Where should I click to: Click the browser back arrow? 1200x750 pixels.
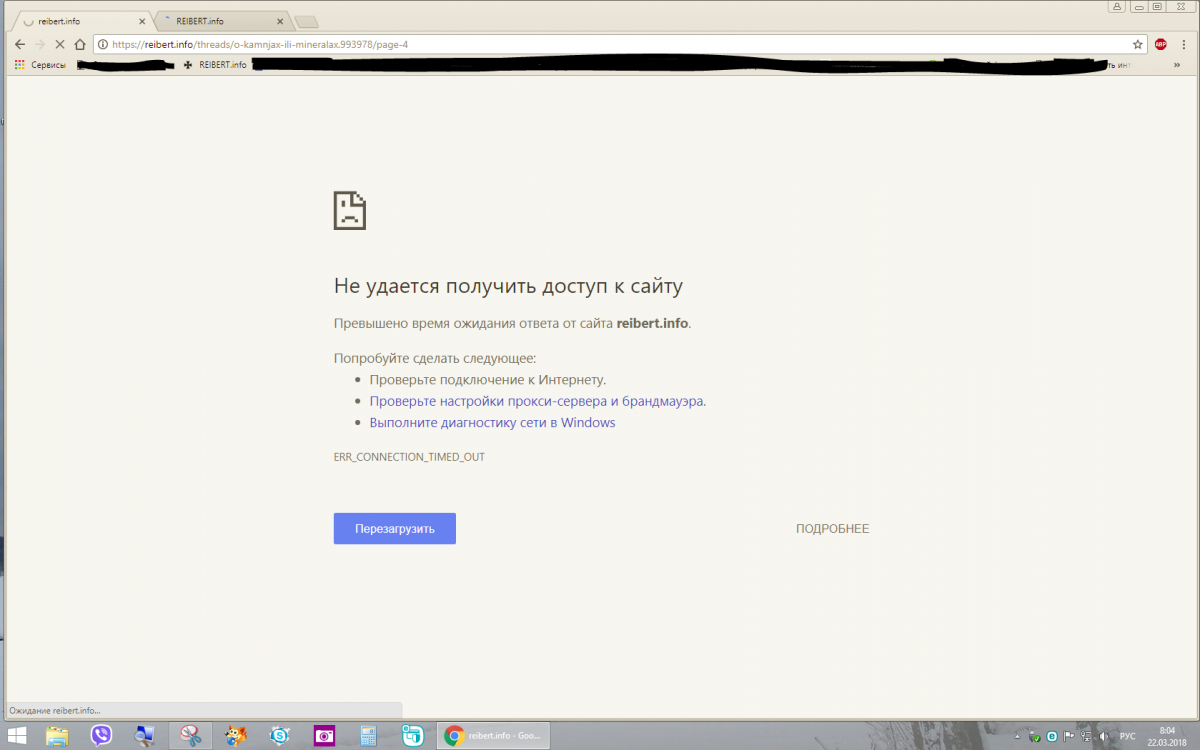point(19,44)
